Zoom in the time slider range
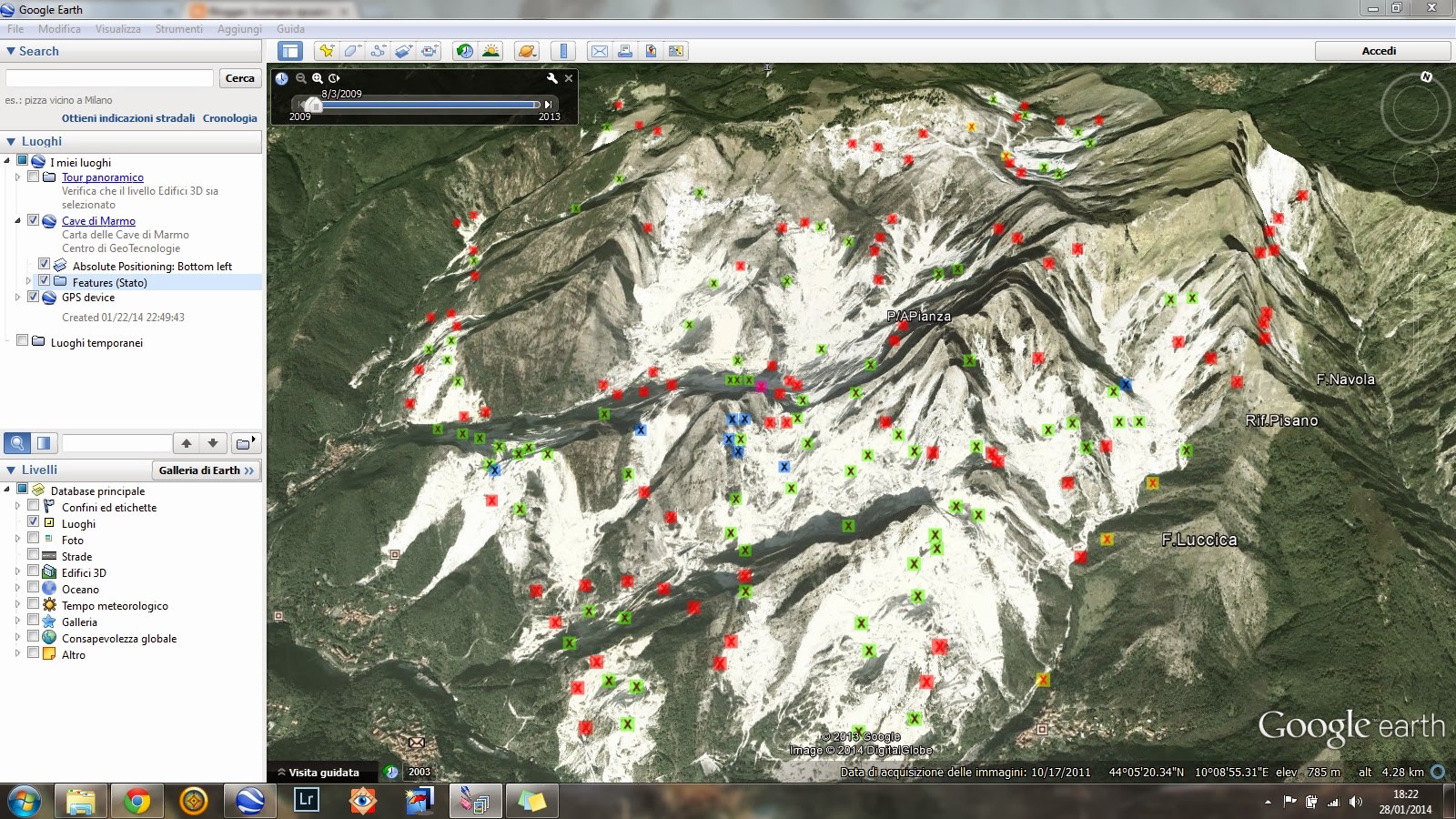 [318, 78]
